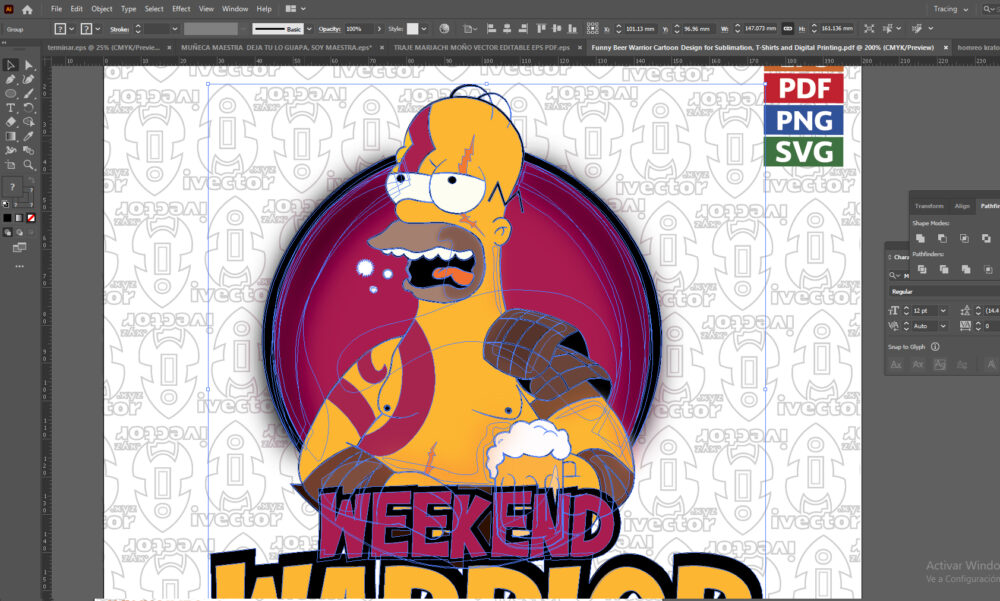This screenshot has width=1000, height=601.
Task: Switch to the Transform panel tab
Action: [x=929, y=206]
